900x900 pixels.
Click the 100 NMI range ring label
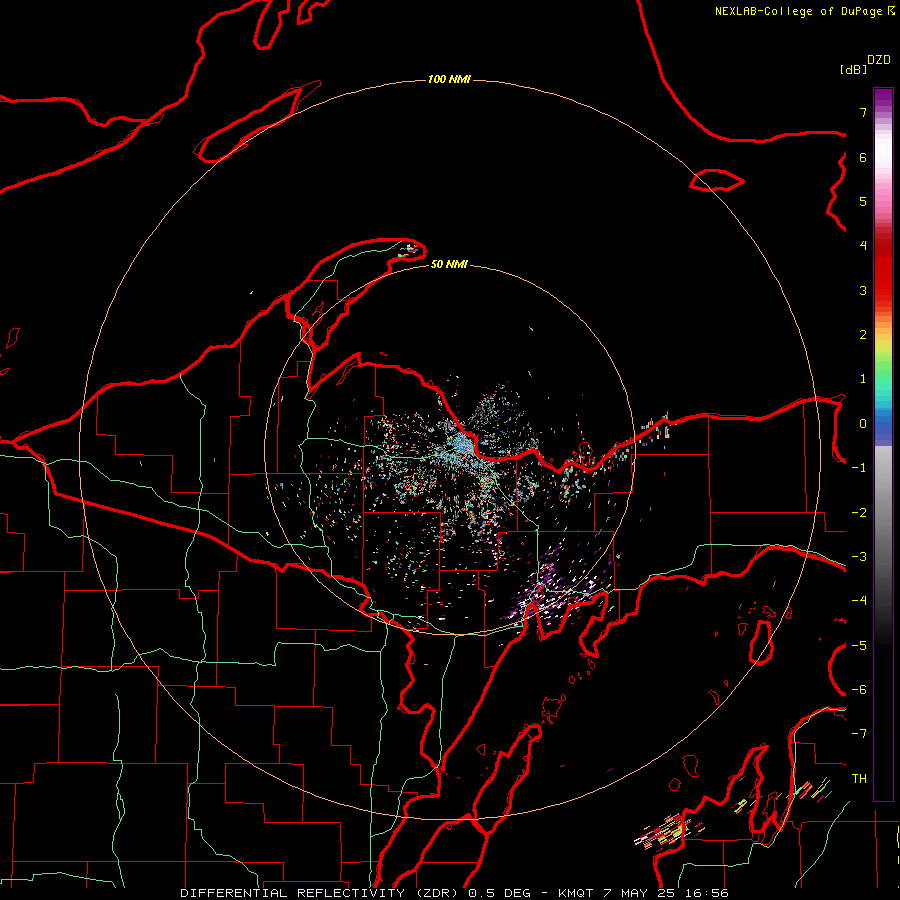pos(449,79)
